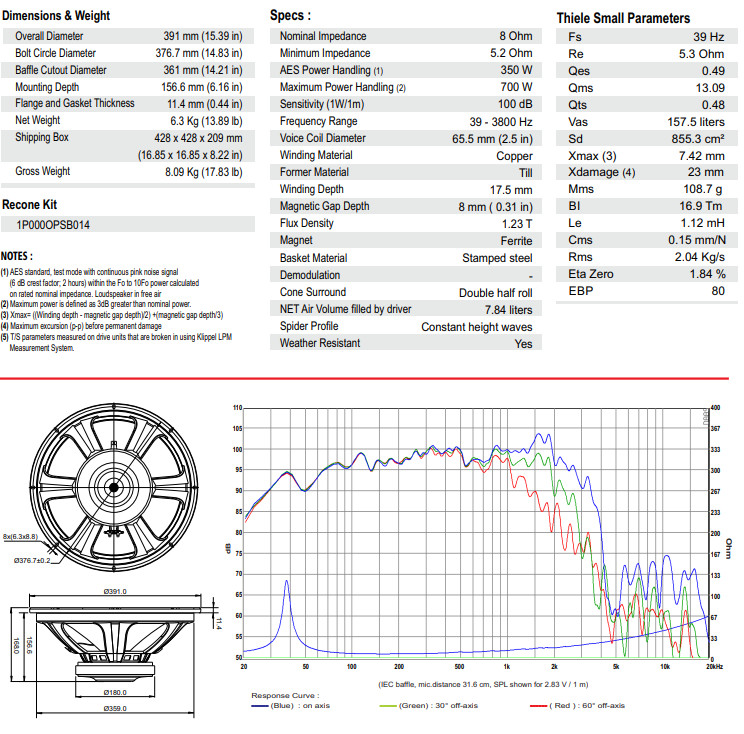Click the 'Nominal Impedance' label
744x734 pixels.
tap(323, 36)
